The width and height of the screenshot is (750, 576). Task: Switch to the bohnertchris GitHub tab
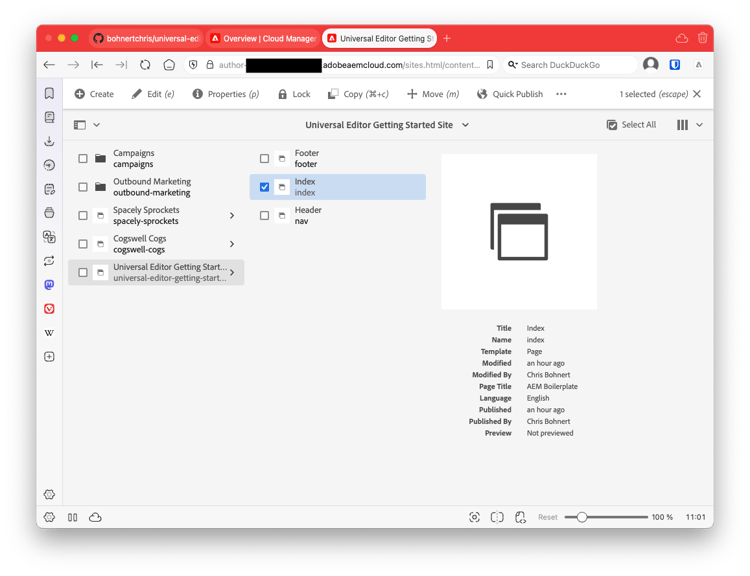click(146, 38)
